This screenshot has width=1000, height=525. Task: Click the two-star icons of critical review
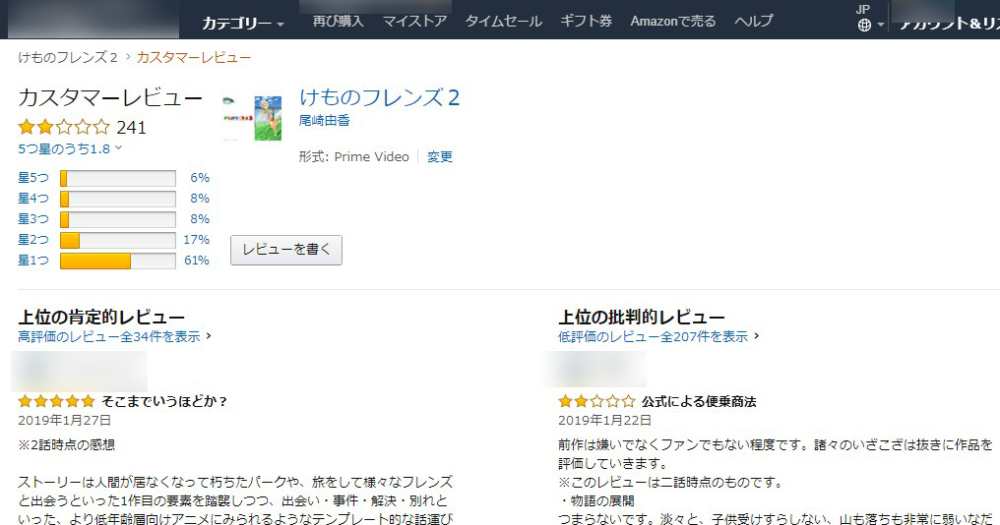(596, 401)
